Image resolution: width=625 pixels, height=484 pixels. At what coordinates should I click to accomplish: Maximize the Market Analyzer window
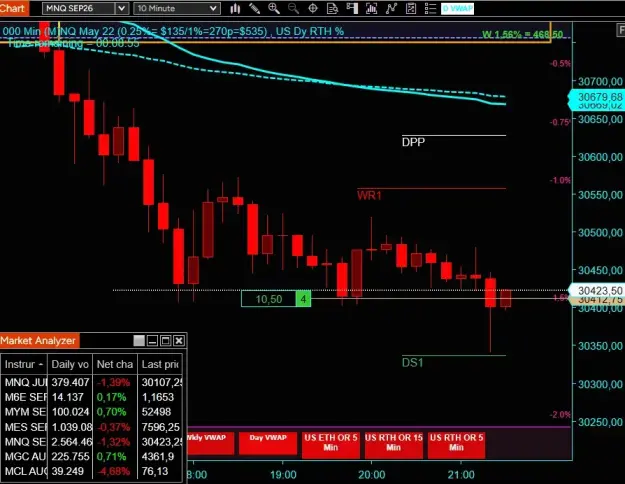165,340
